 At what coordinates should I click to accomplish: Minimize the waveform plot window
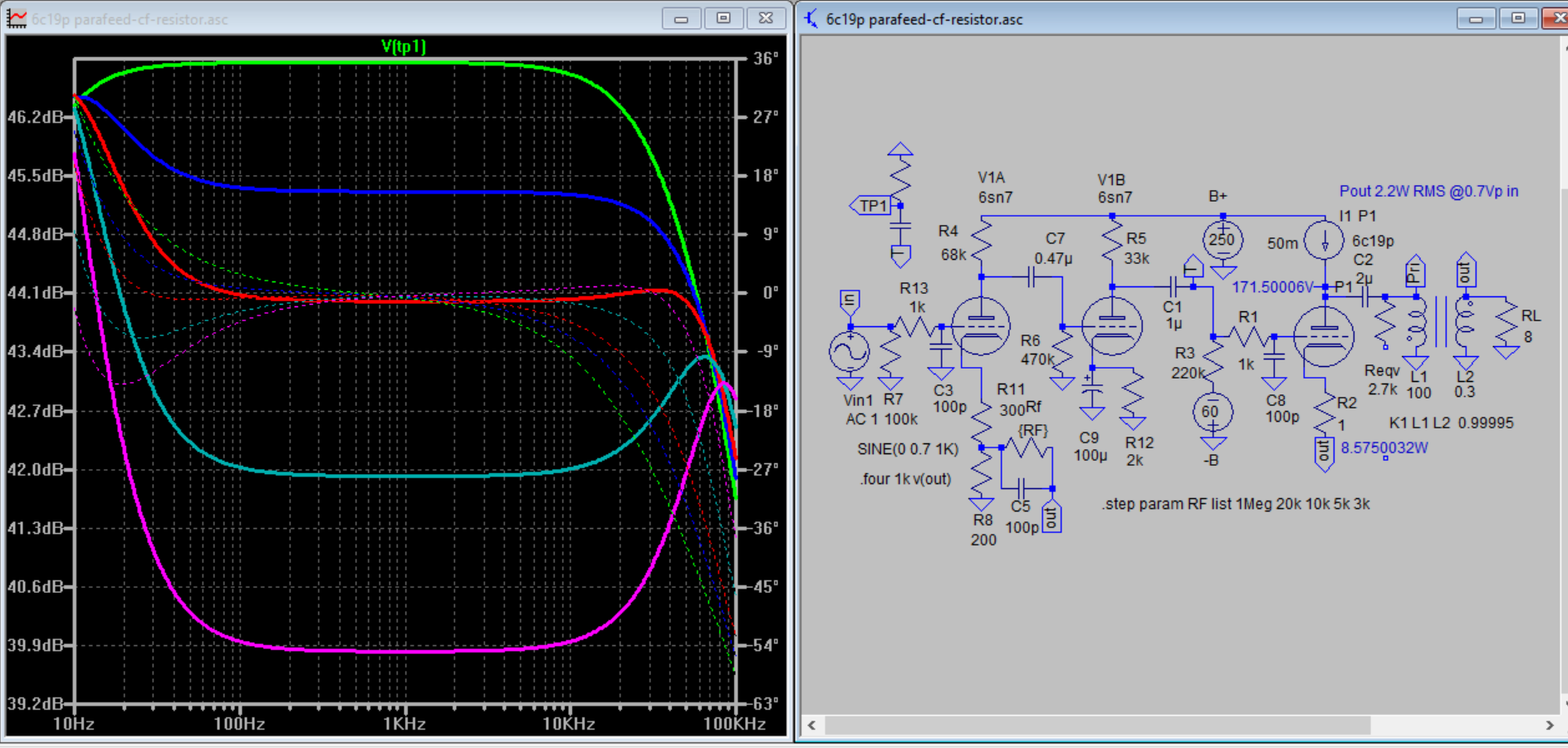[x=681, y=18]
